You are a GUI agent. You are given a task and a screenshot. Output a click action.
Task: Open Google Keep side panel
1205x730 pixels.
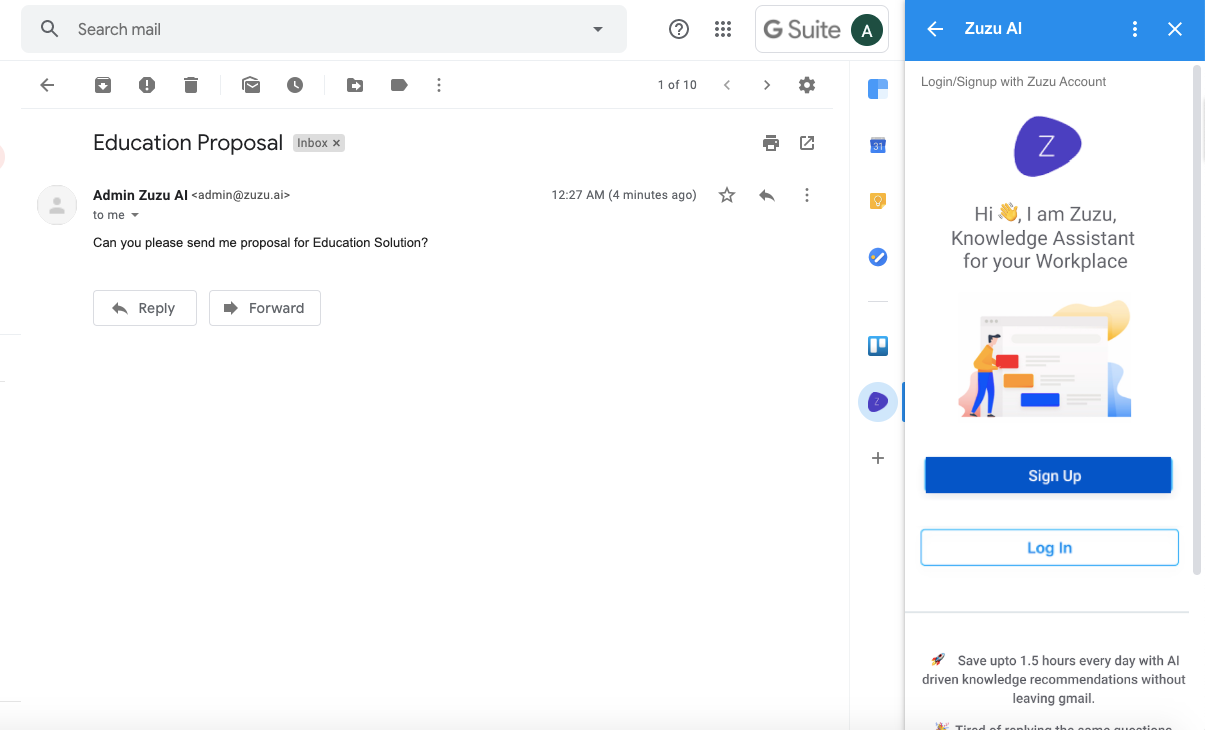(878, 201)
